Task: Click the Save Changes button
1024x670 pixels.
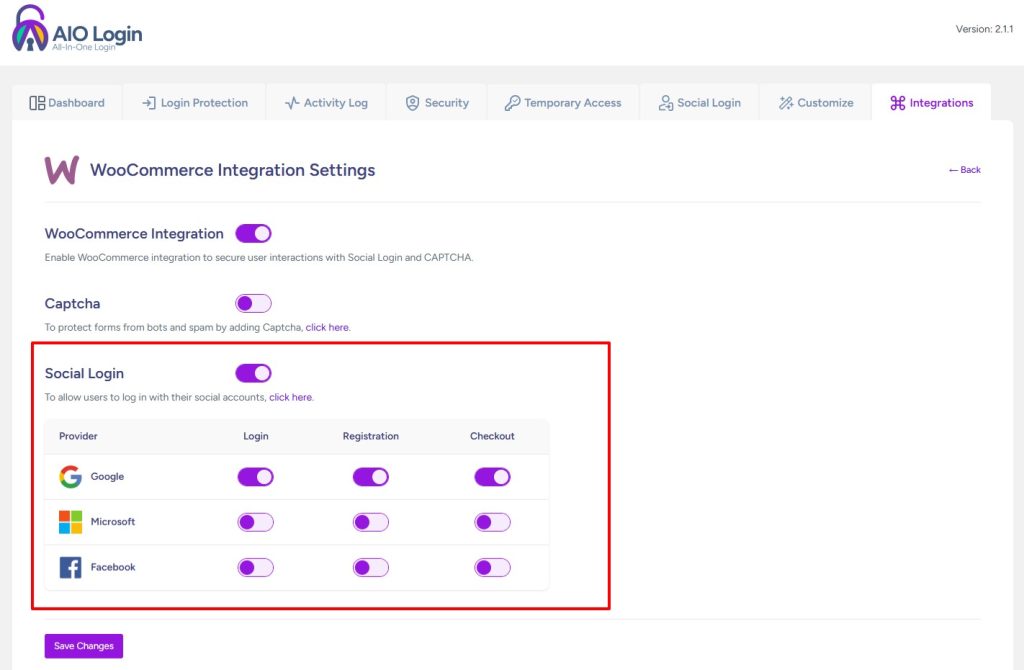Action: (84, 646)
